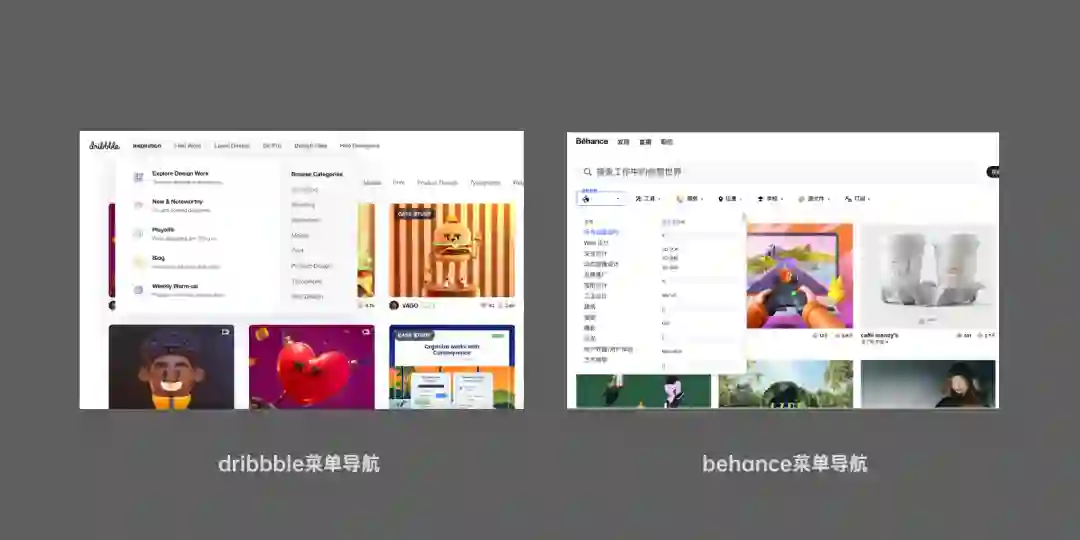Select the Product Design filter tab
1080x540 pixels.
click(437, 183)
